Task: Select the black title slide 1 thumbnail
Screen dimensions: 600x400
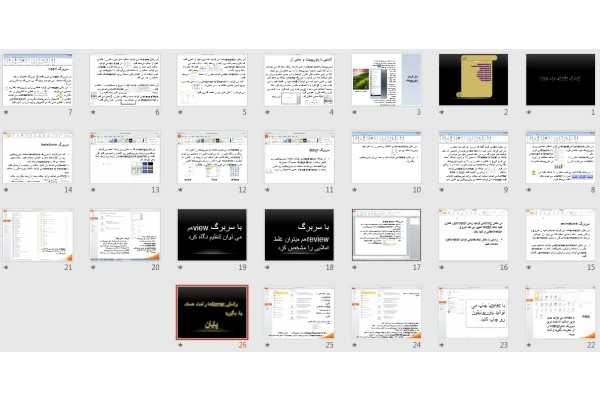Action: coord(560,79)
